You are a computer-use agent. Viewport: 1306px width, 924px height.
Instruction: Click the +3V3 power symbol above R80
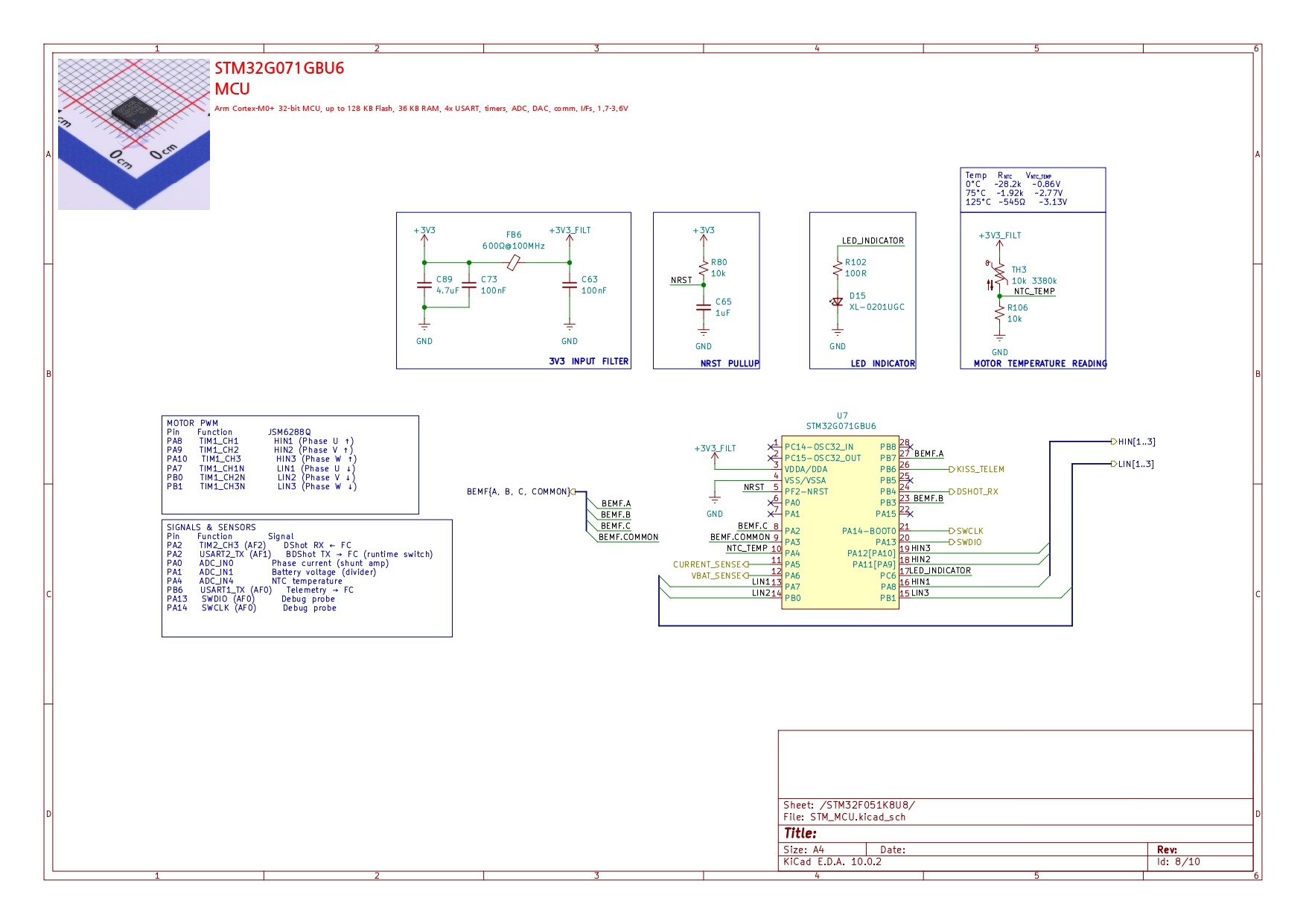[704, 235]
